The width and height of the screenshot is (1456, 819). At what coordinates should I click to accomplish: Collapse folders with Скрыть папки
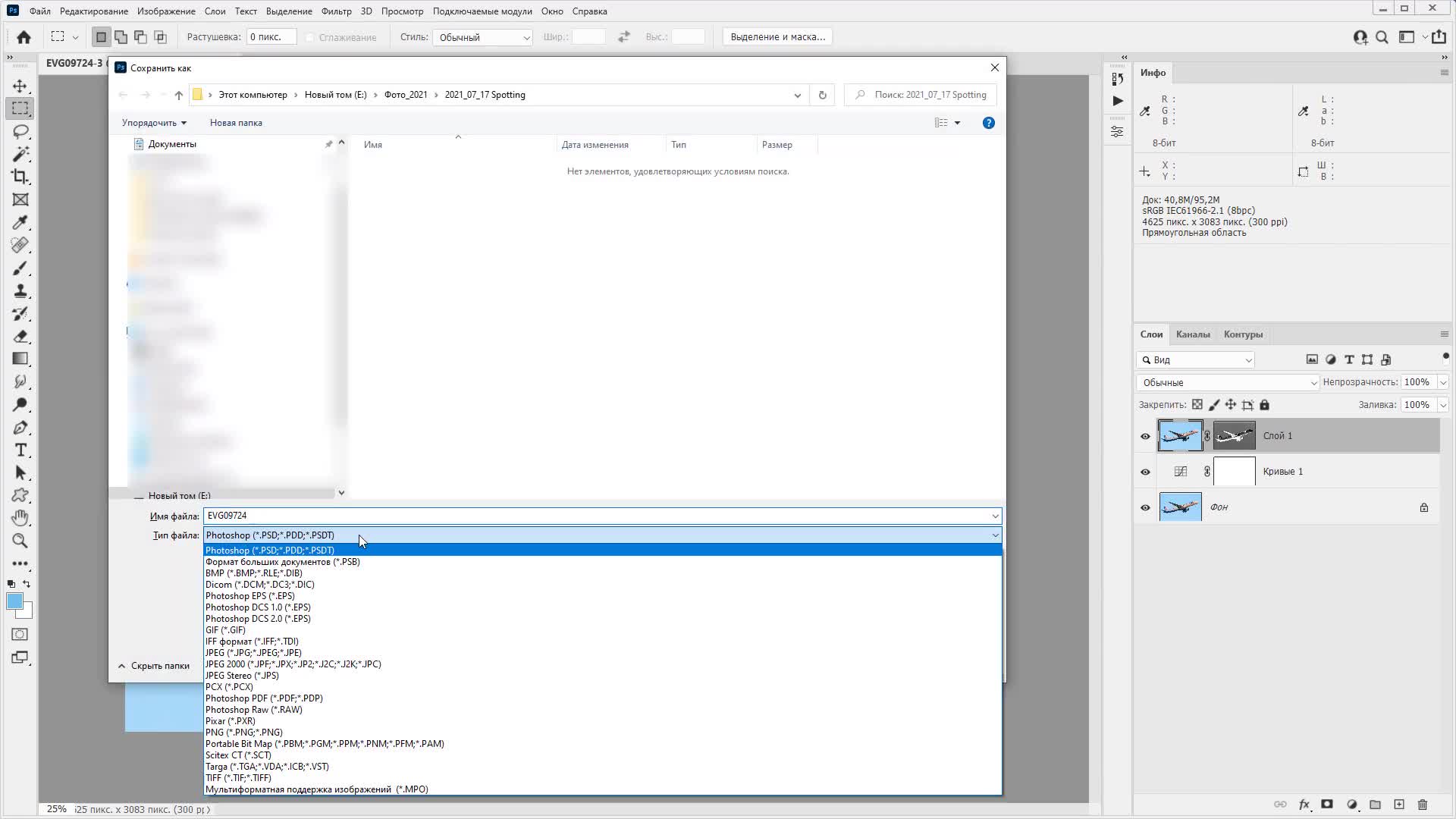pos(154,666)
